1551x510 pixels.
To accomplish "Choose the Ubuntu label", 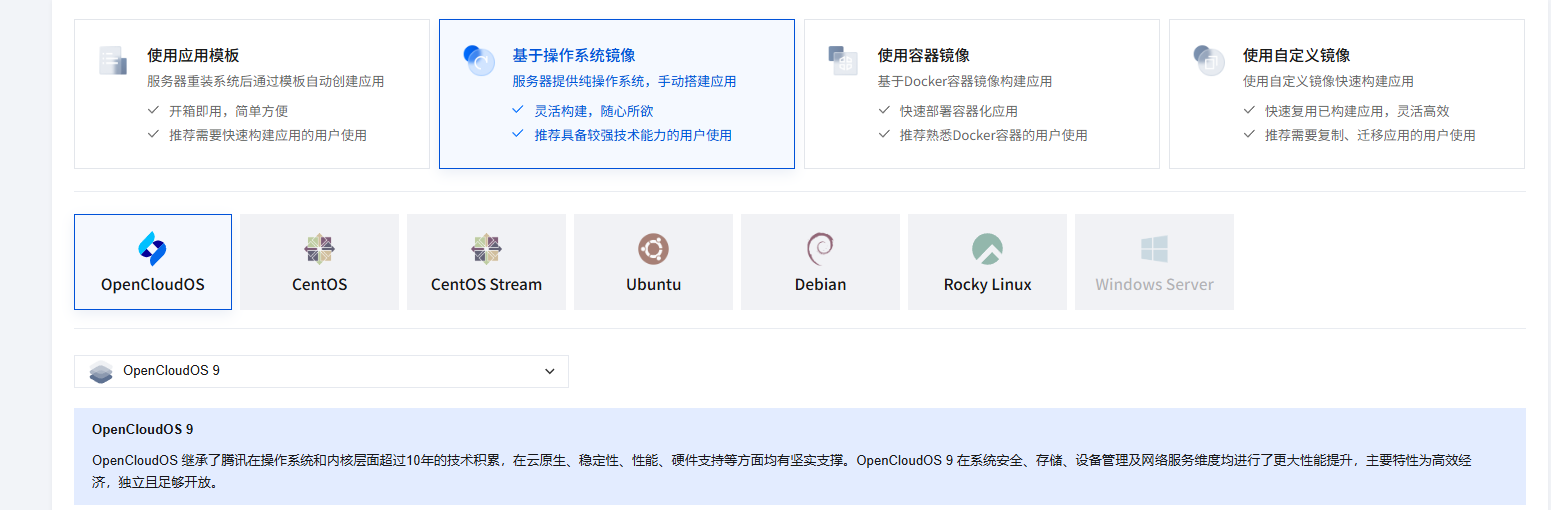I will (x=653, y=284).
